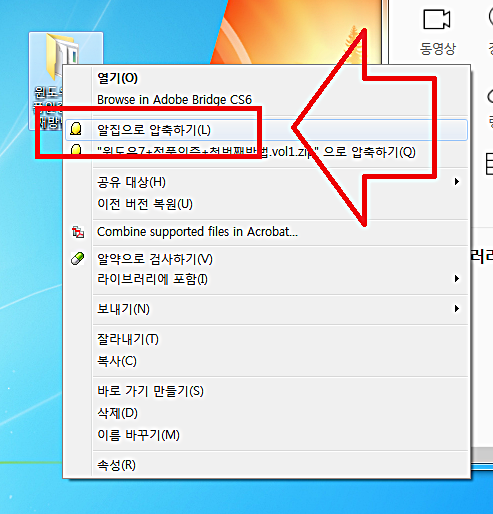Screen dimensions: 493x514
Task: Open 속성(R) properties
Action: pyautogui.click(x=266, y=465)
